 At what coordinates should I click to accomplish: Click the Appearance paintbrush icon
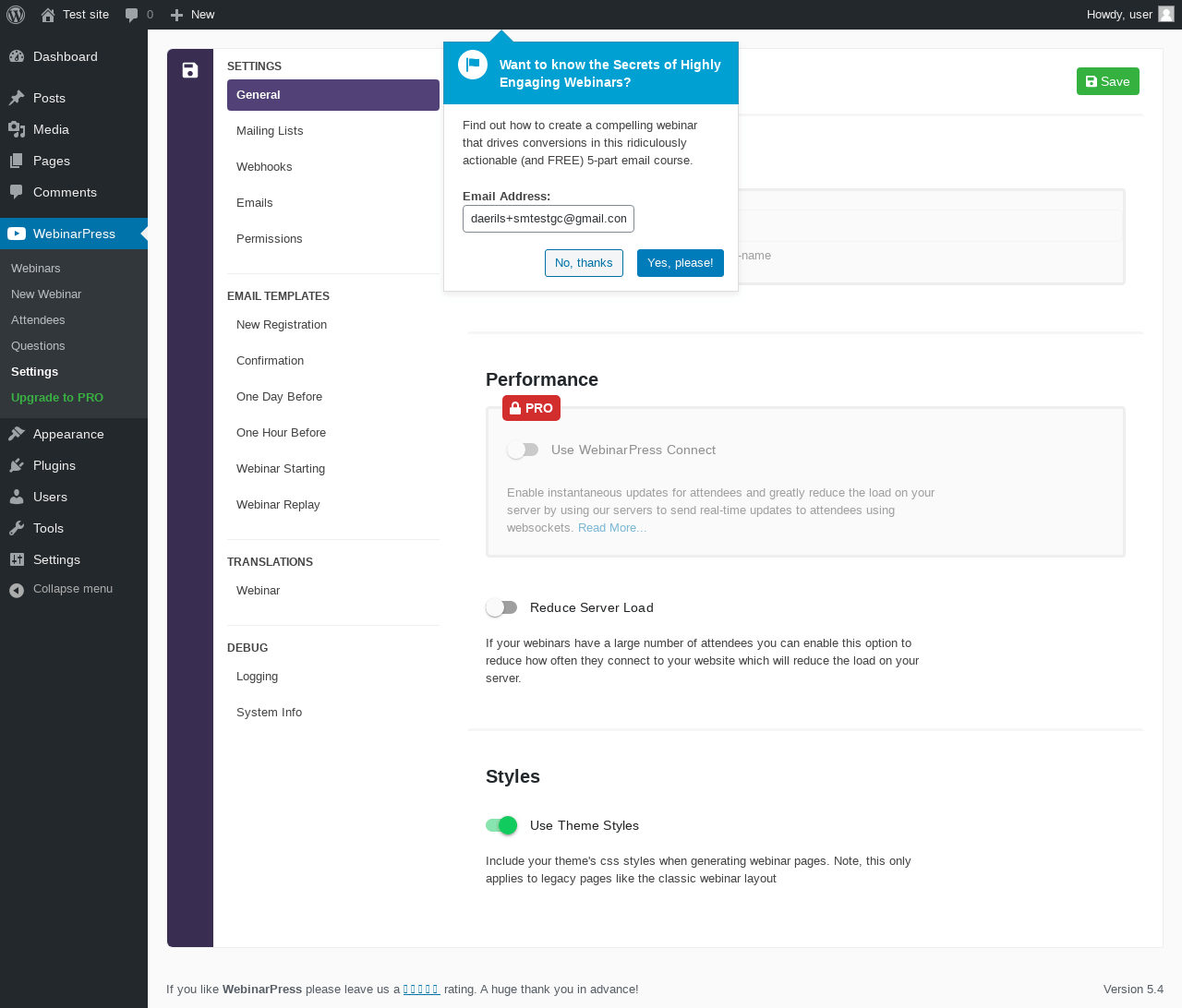click(x=17, y=434)
